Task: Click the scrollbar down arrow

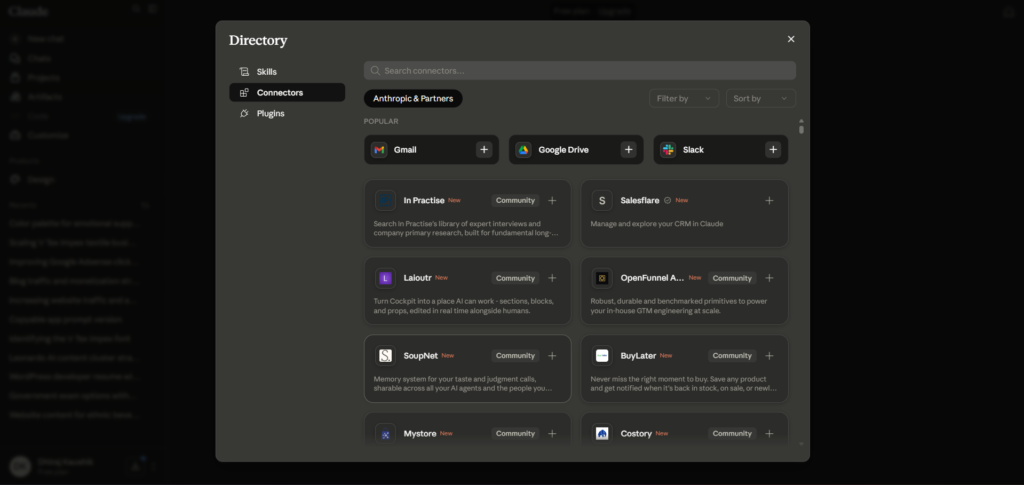Action: click(801, 444)
